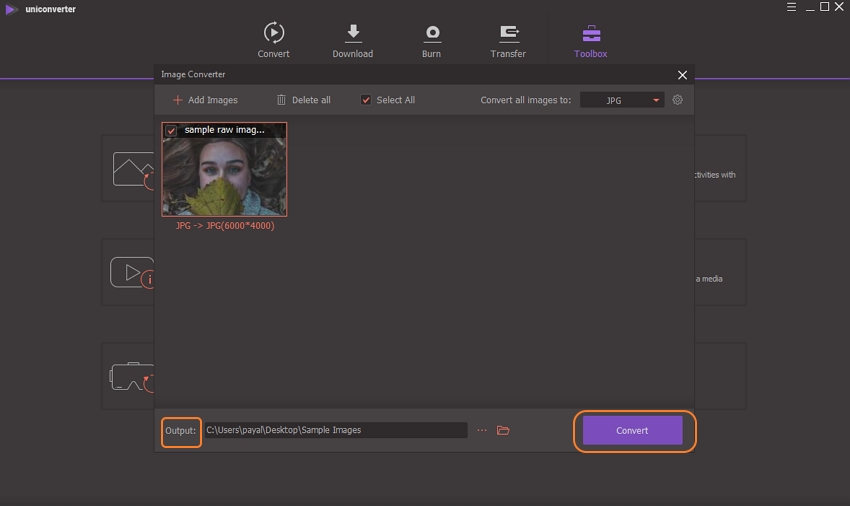Close the Image Converter dialog
850x506 pixels.
click(682, 75)
